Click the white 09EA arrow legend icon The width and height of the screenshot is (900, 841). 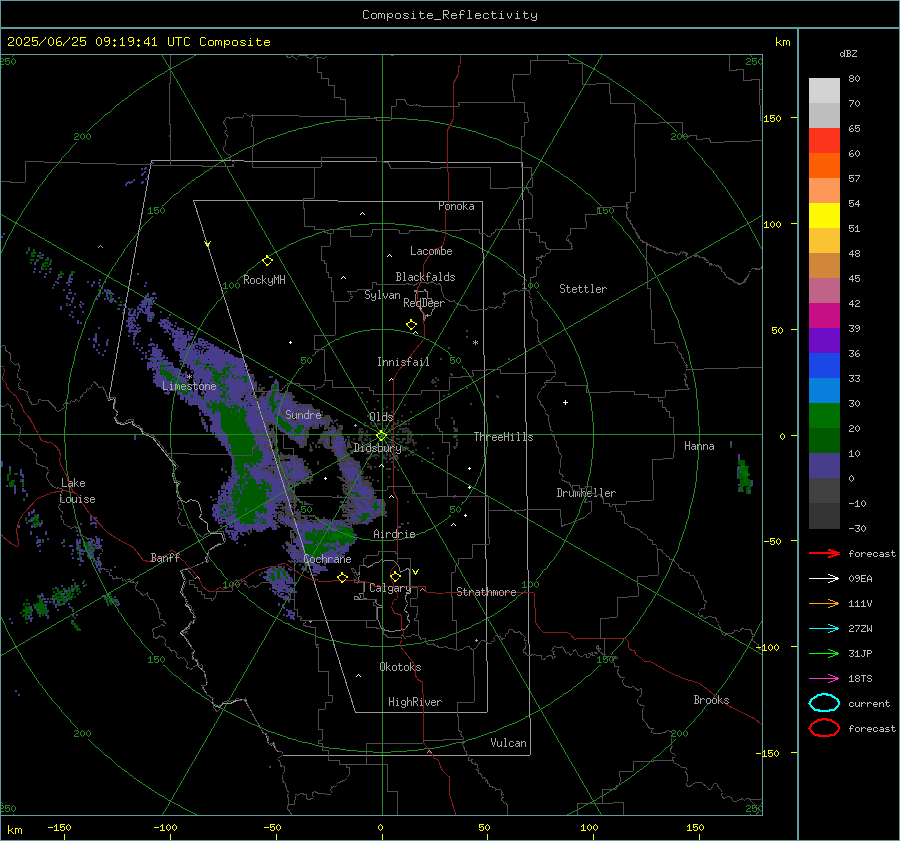[824, 578]
